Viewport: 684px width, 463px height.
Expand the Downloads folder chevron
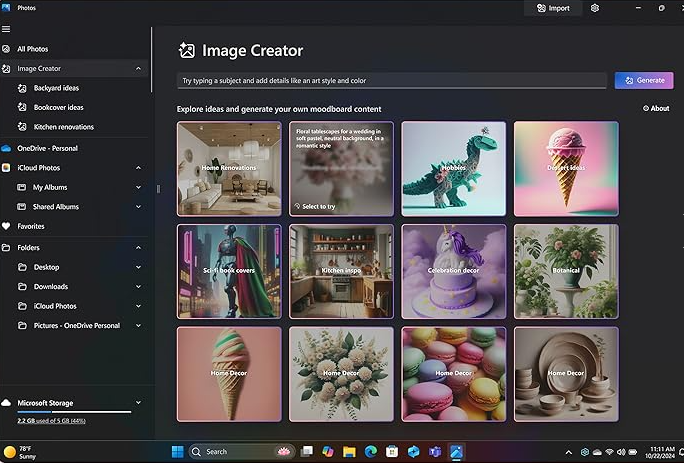(138, 287)
